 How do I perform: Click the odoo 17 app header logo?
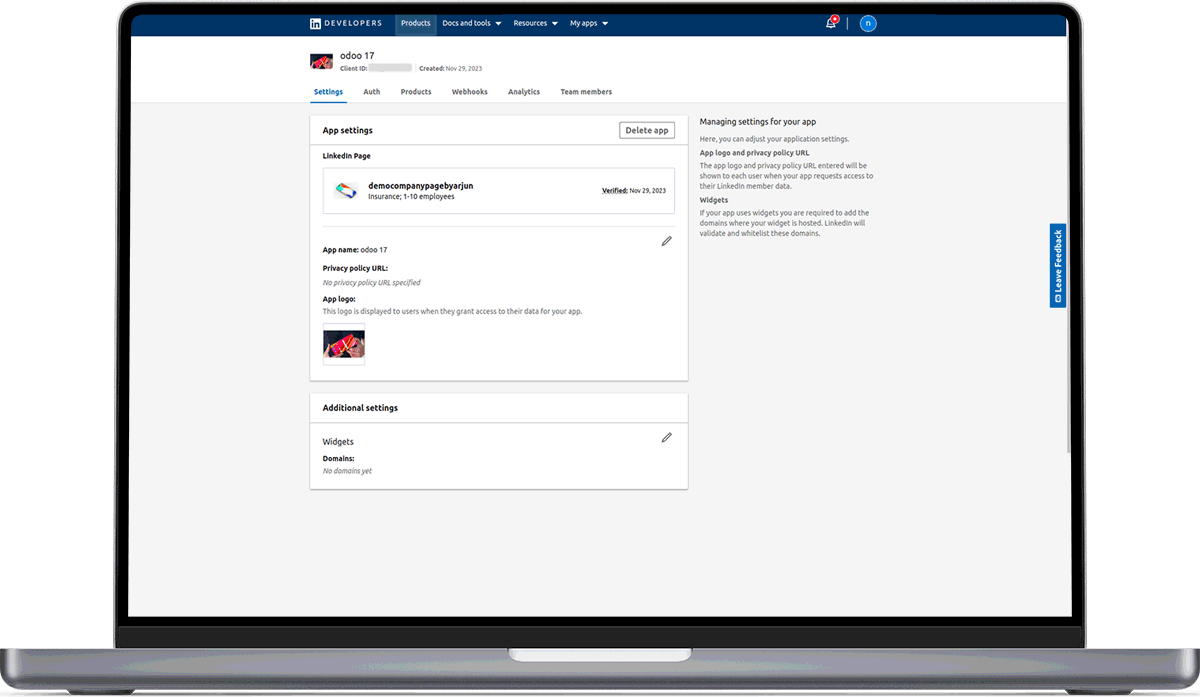tap(321, 61)
